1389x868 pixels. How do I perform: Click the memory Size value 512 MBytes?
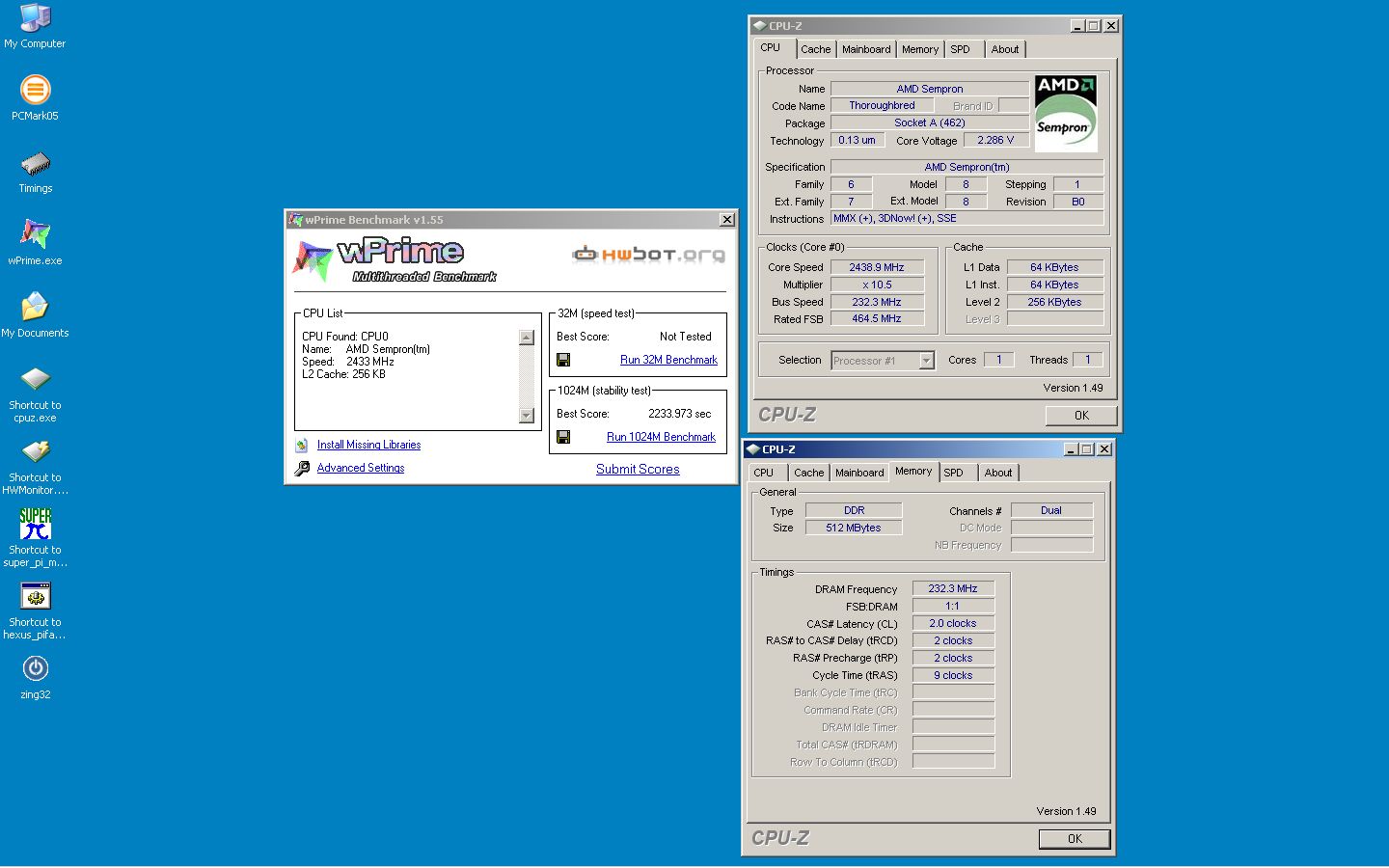click(854, 528)
